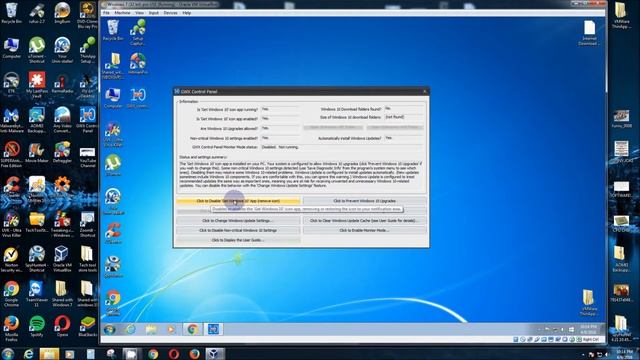Open Movie Maker icon

tap(37, 153)
